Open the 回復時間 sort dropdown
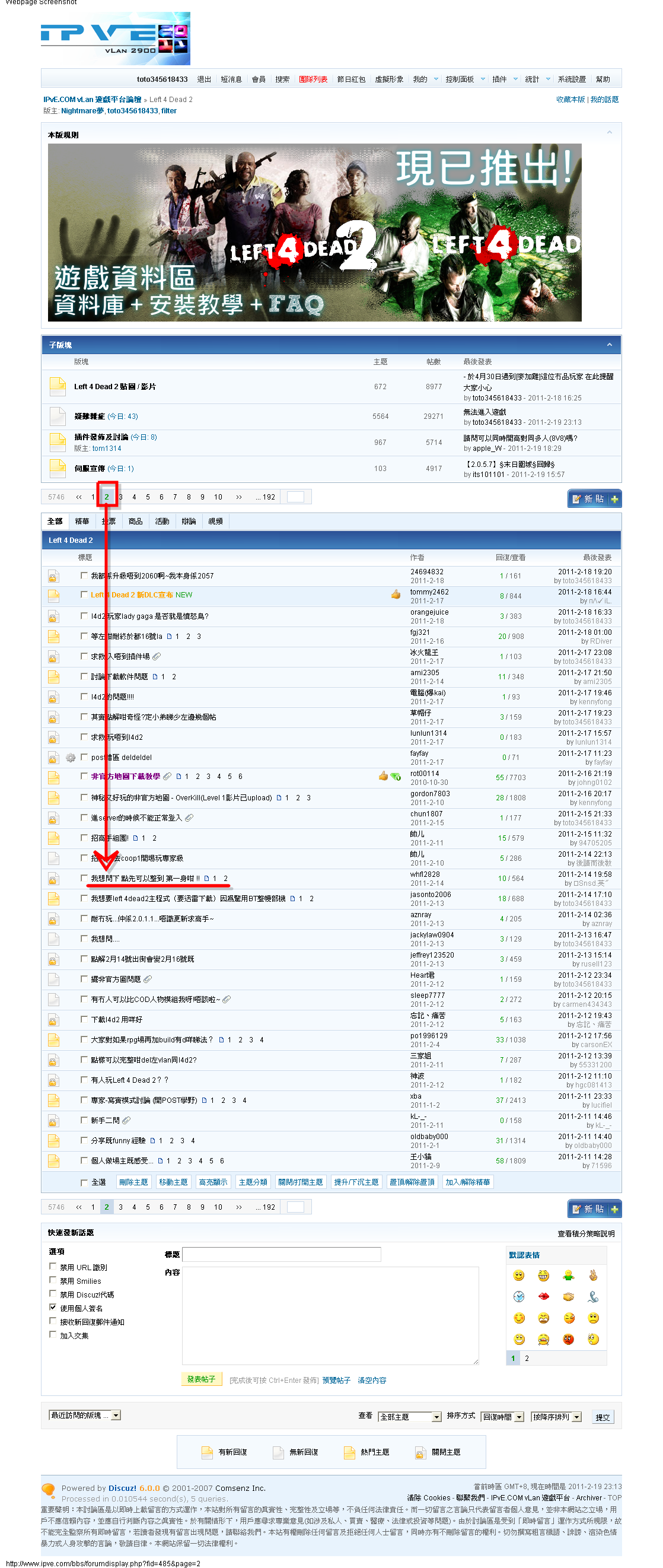 pos(502,1417)
